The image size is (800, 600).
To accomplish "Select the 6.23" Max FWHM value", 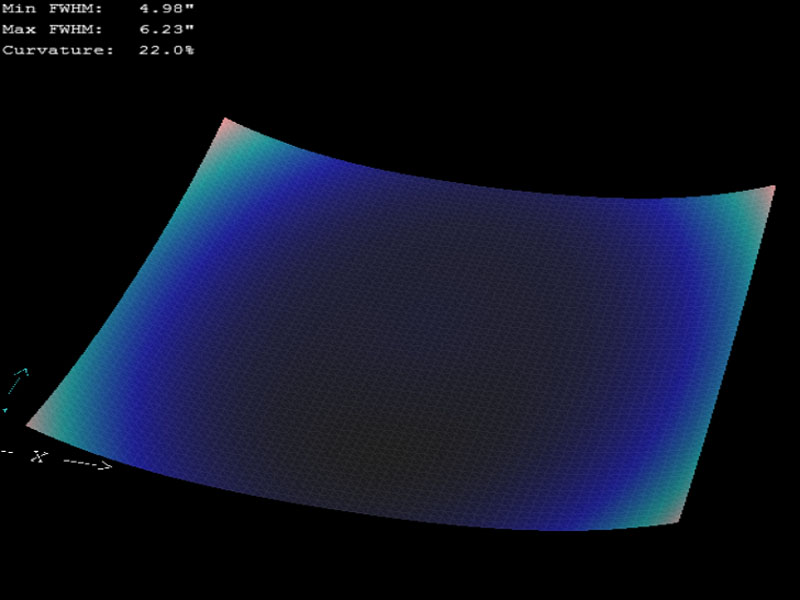I will click(166, 30).
